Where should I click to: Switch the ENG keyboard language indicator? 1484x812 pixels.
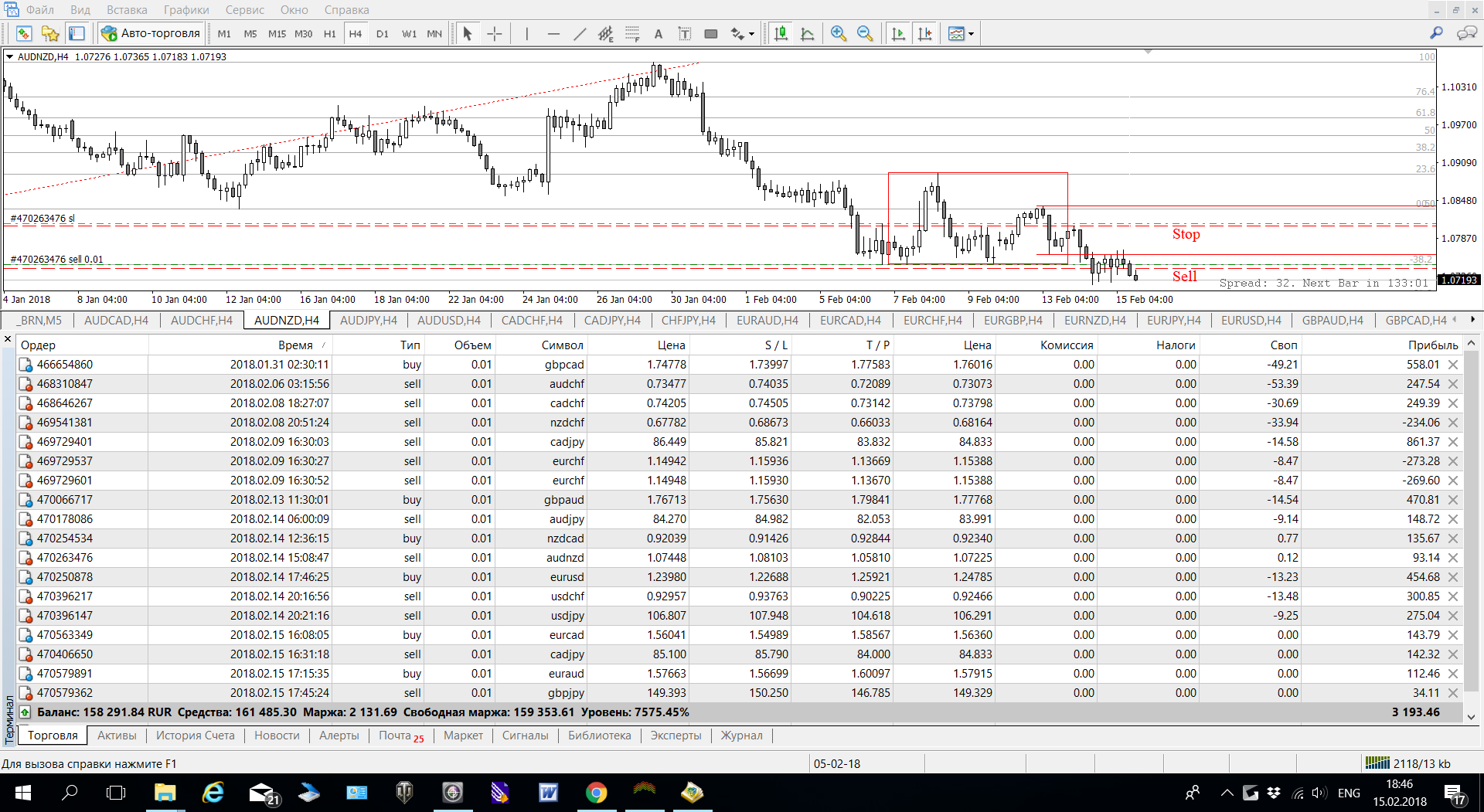point(1349,793)
